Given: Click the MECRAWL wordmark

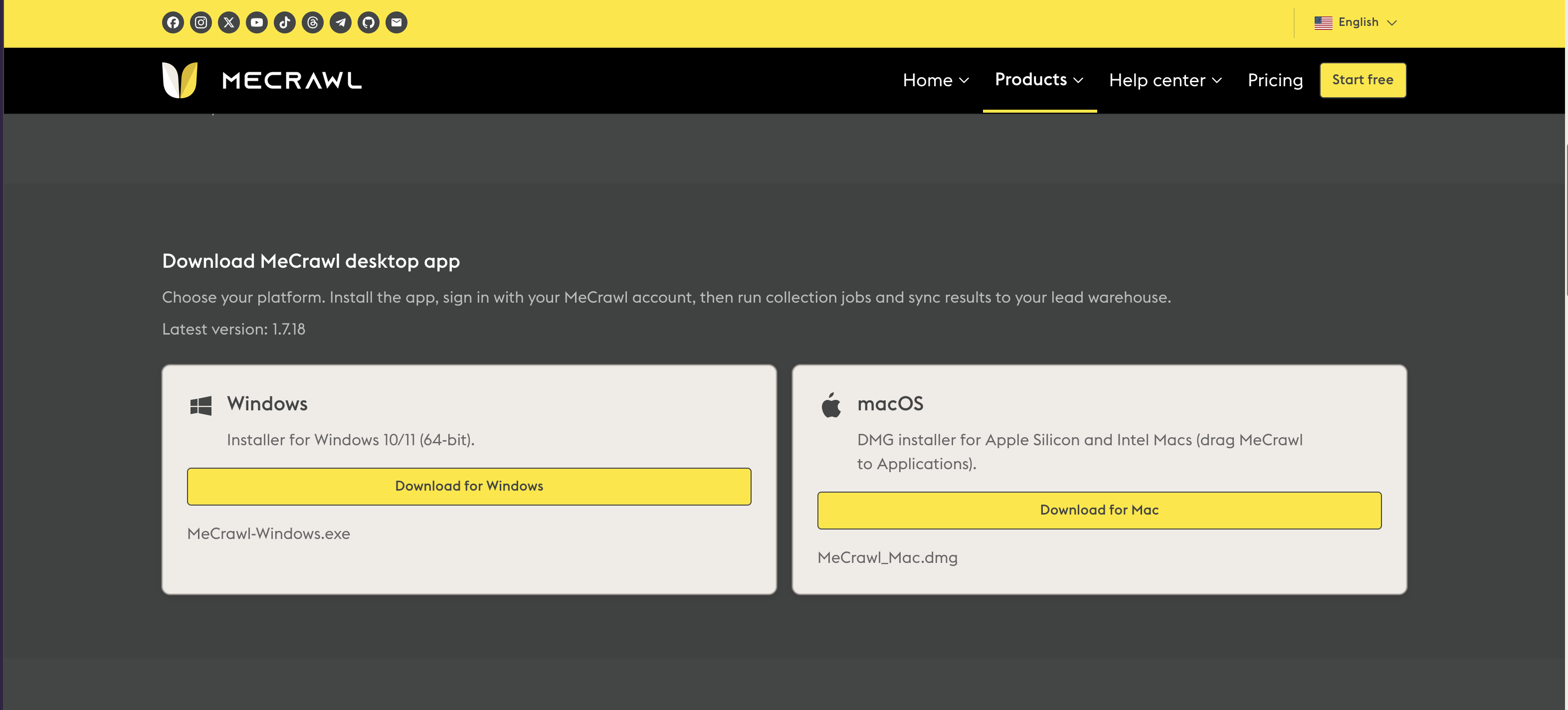Looking at the screenshot, I should coord(292,80).
